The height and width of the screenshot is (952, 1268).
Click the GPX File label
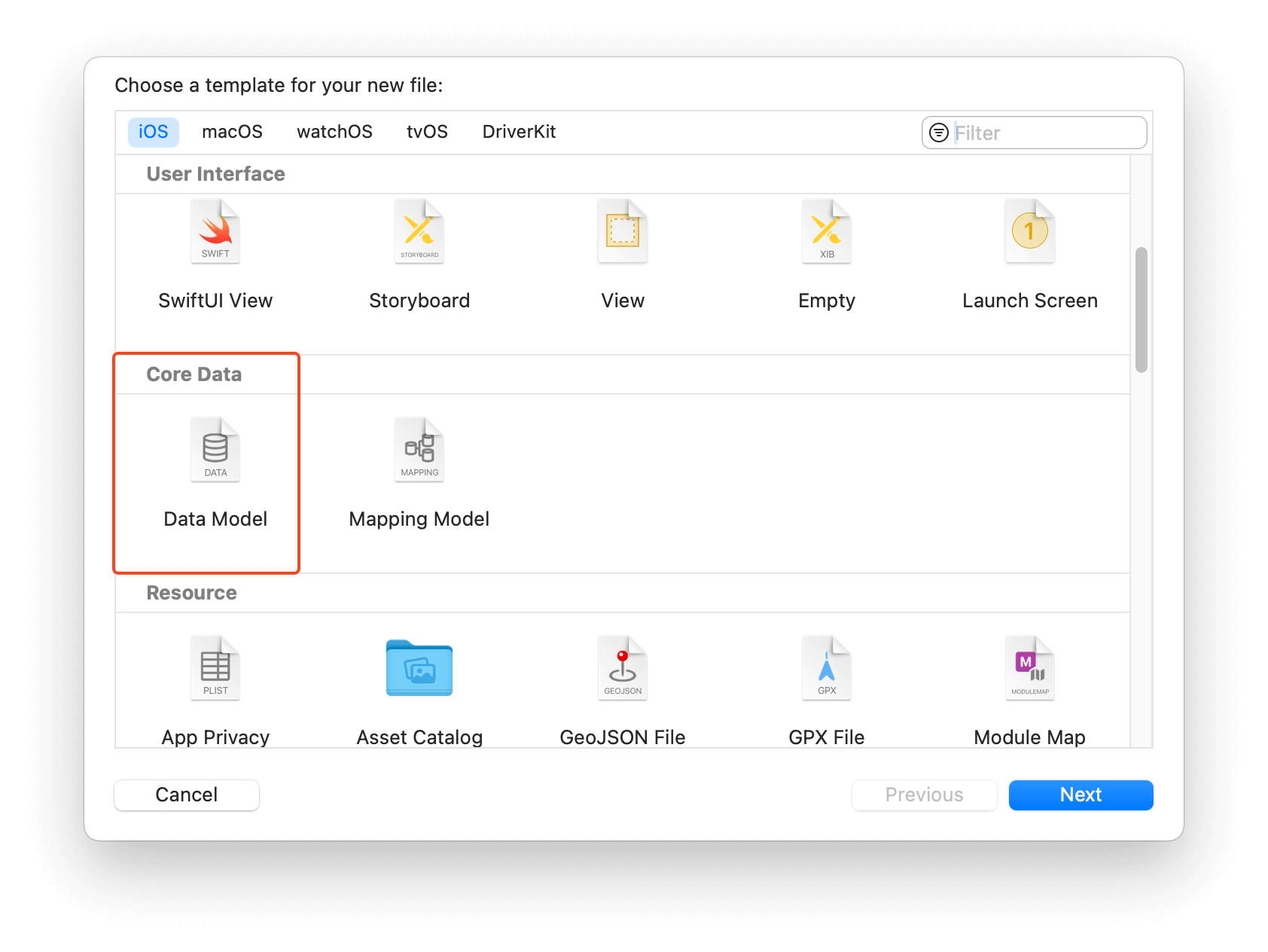(x=827, y=737)
